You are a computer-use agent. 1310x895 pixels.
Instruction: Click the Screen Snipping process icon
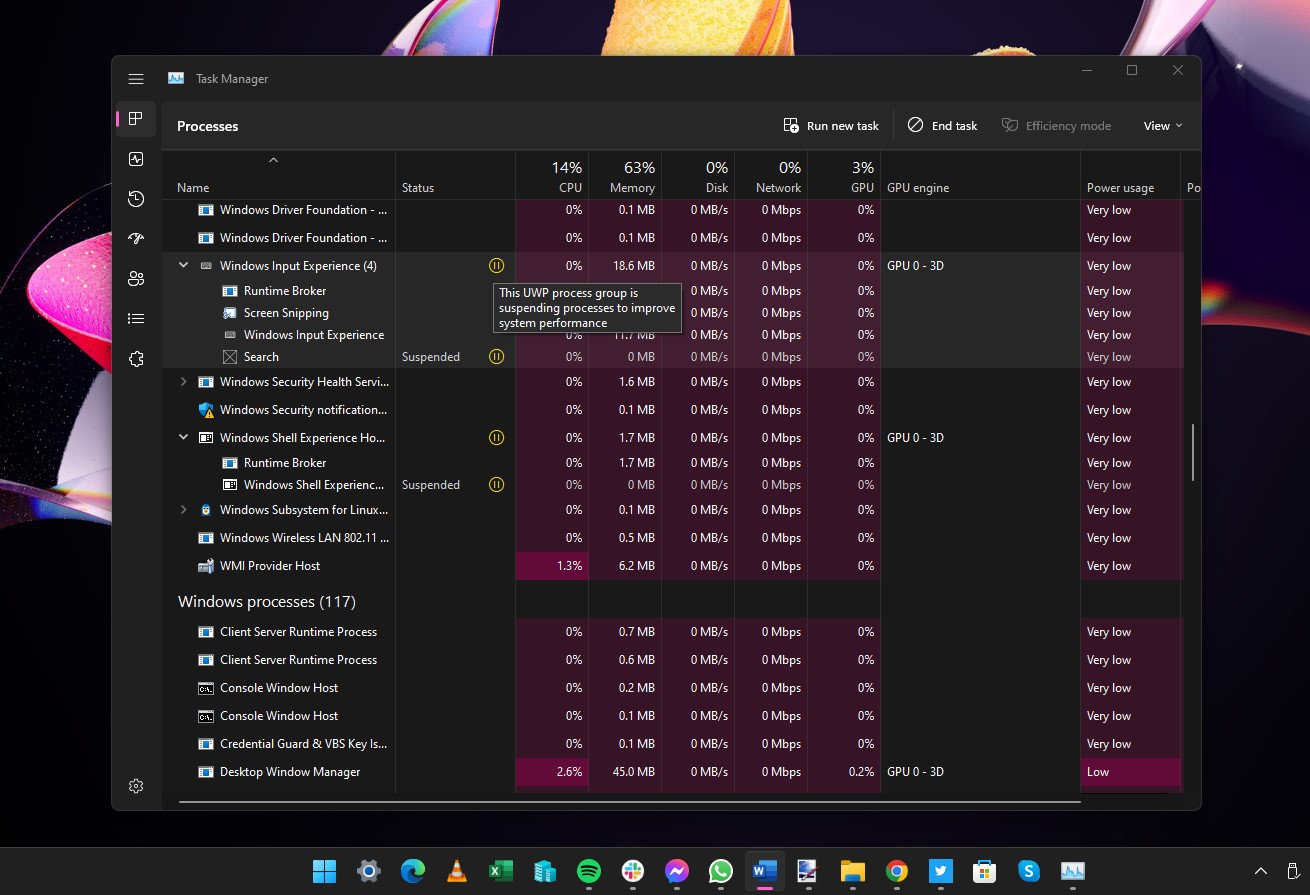click(230, 313)
